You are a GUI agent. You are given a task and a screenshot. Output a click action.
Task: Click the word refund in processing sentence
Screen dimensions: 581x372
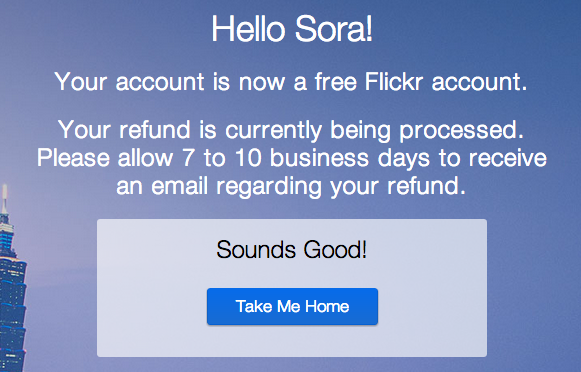155,130
